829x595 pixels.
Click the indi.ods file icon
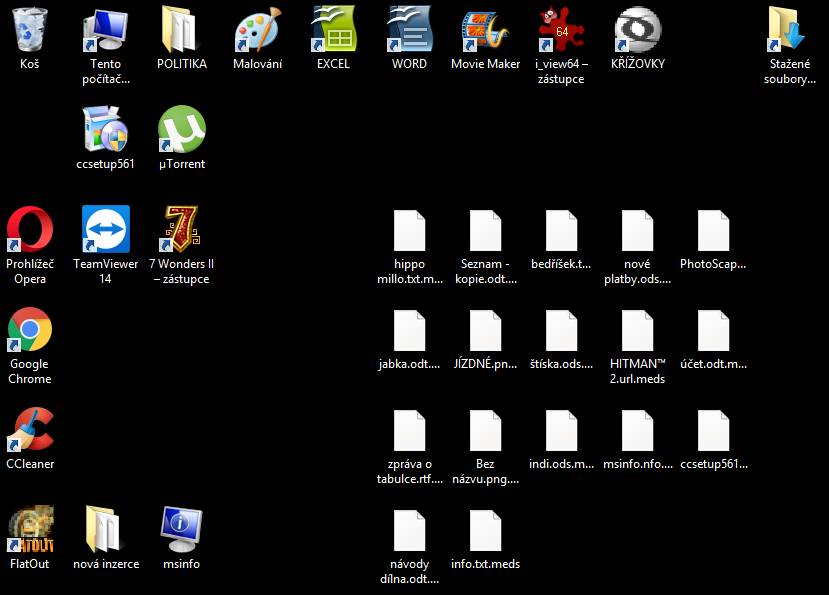pyautogui.click(x=561, y=431)
